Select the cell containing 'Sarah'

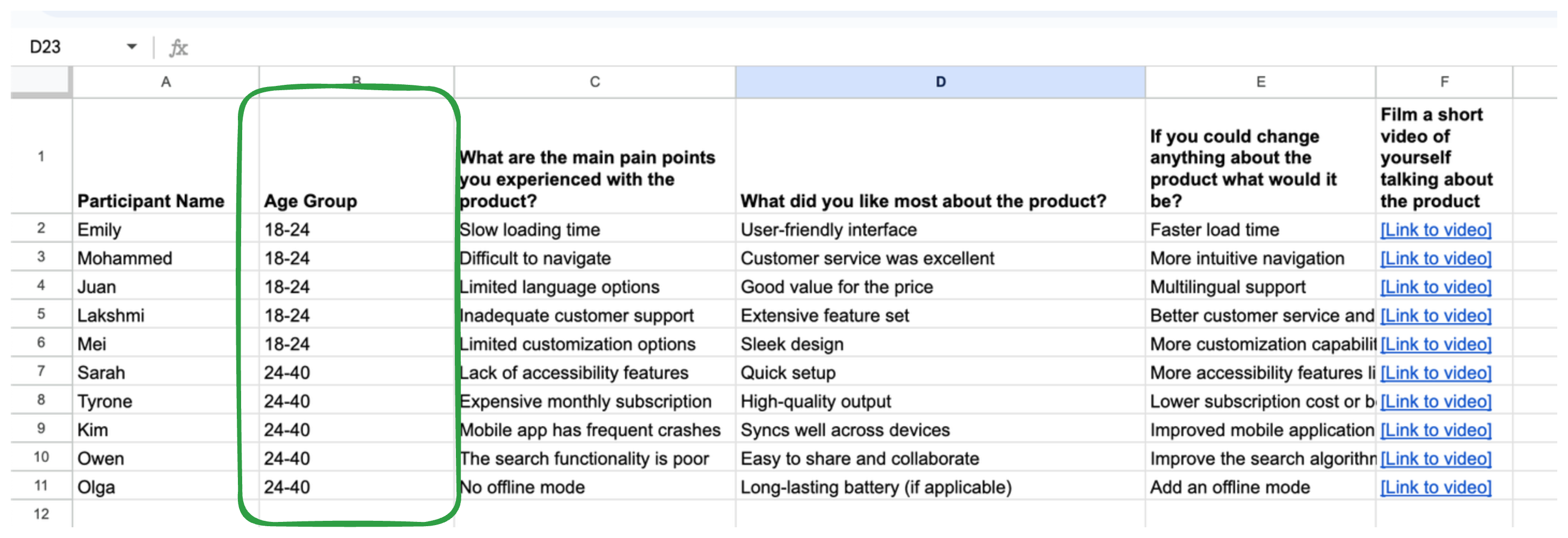(165, 370)
